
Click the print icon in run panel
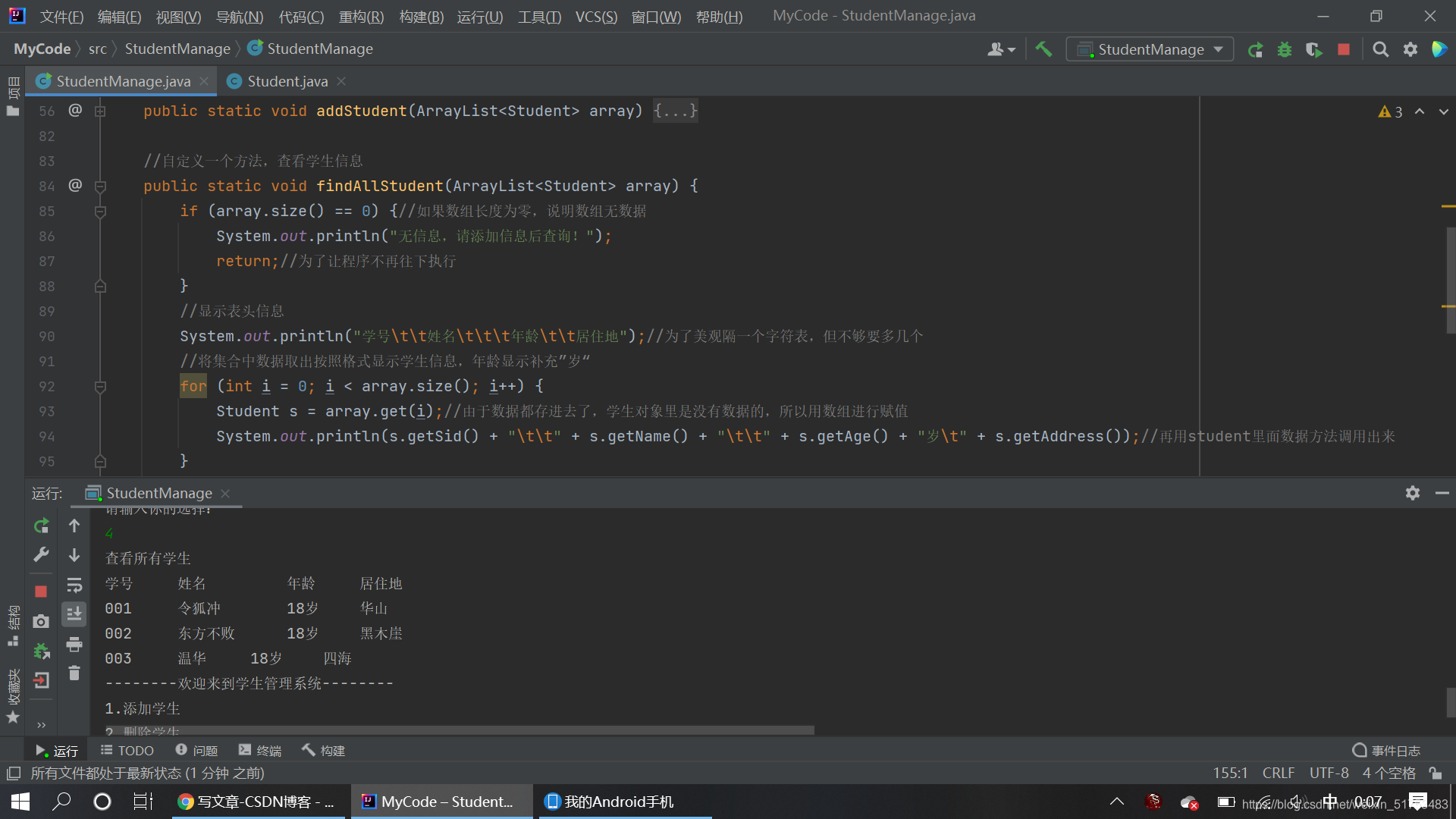point(74,645)
